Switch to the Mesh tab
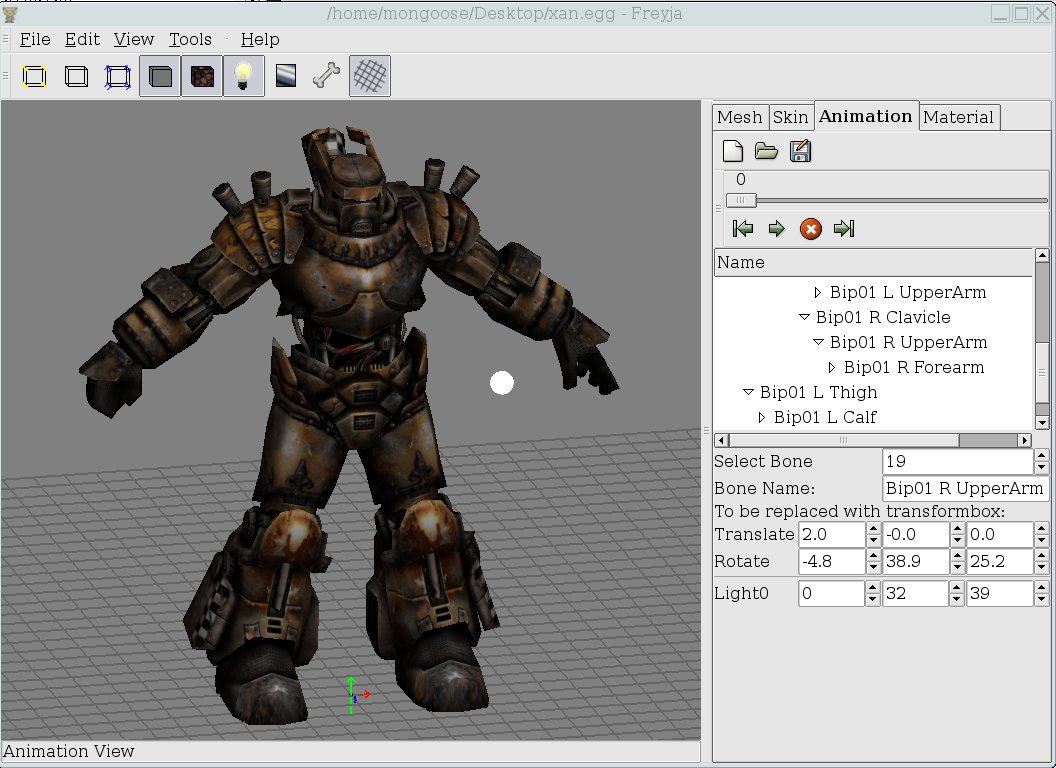1056x768 pixels. pos(739,117)
